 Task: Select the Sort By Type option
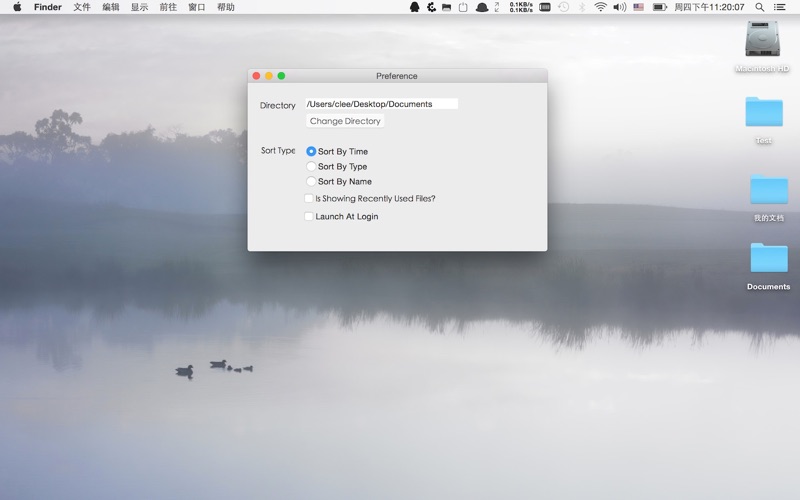click(x=311, y=167)
